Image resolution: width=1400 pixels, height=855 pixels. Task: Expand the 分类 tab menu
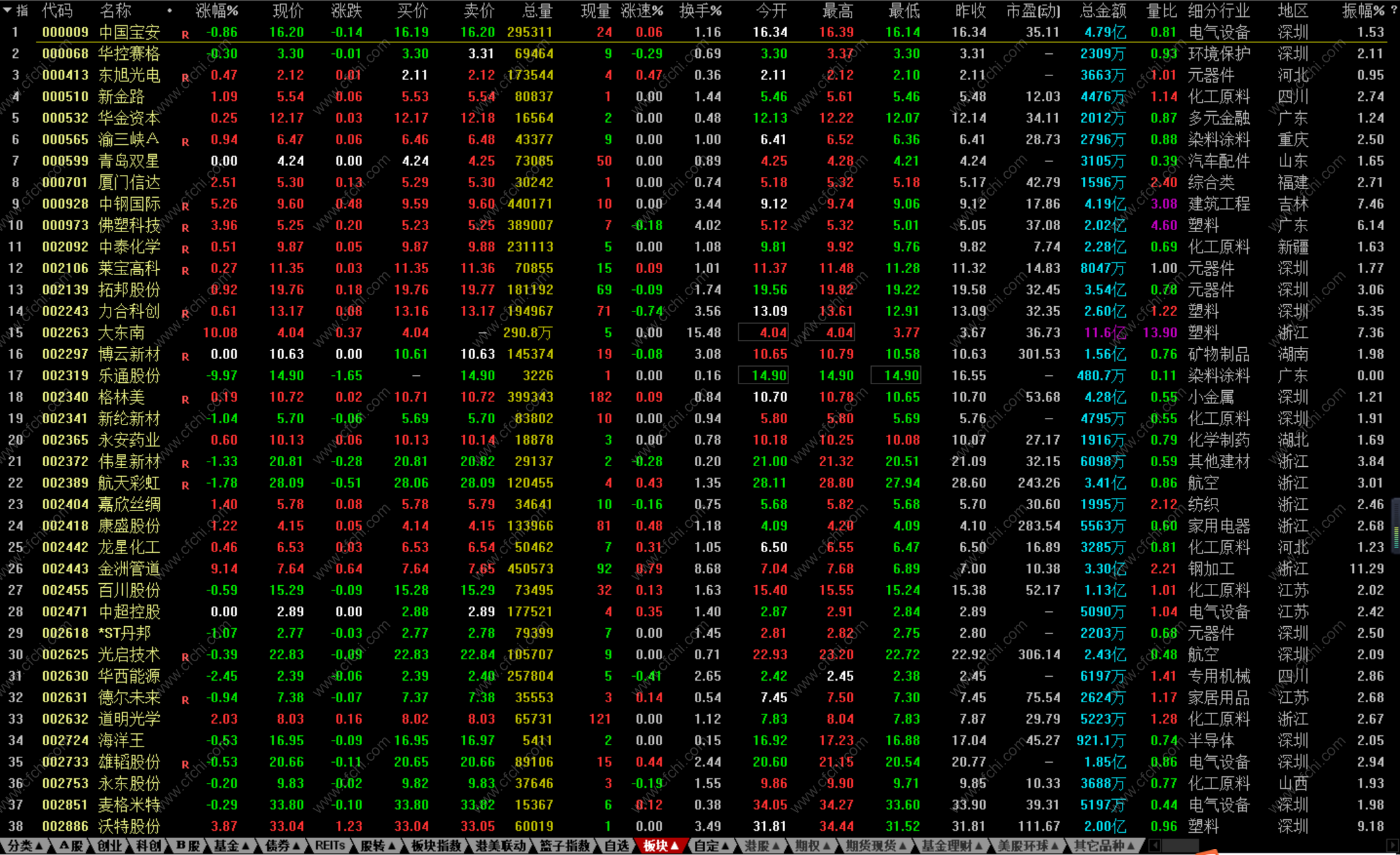(x=25, y=846)
